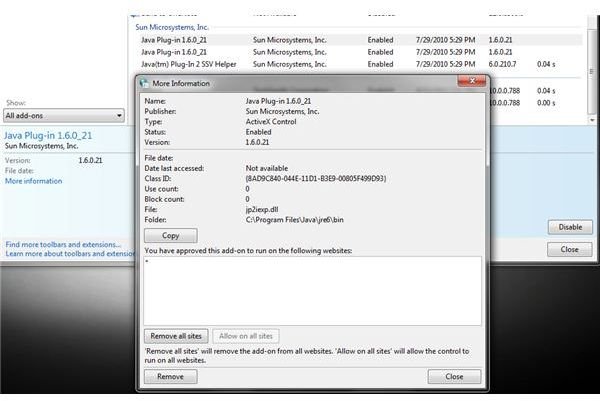600x401 pixels.
Task: Open Find more toolbars and extensions link
Action: [x=63, y=244]
